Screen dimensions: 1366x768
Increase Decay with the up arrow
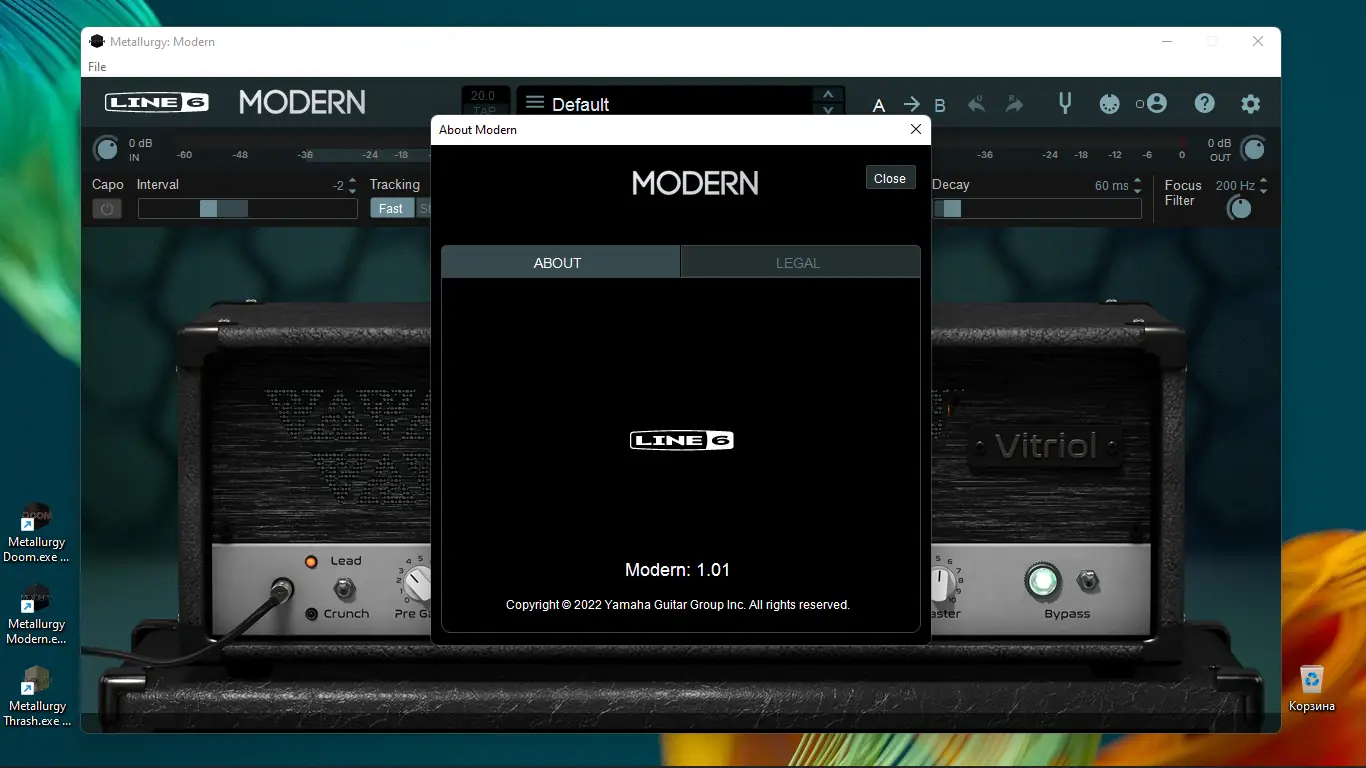tap(1137, 180)
